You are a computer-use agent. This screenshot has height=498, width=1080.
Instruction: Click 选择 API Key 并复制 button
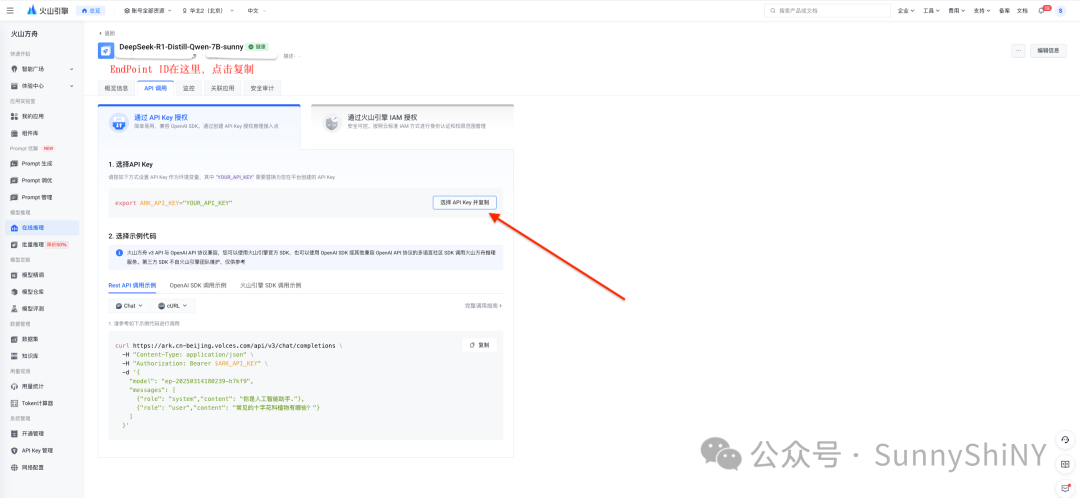(x=465, y=203)
